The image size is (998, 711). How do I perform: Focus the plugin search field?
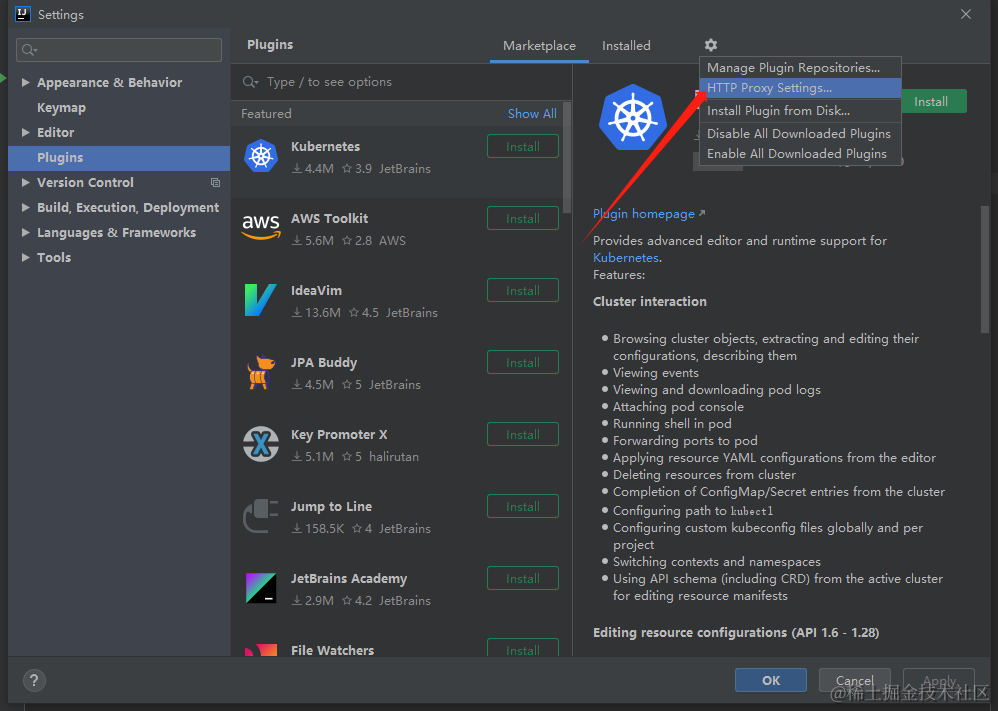401,81
